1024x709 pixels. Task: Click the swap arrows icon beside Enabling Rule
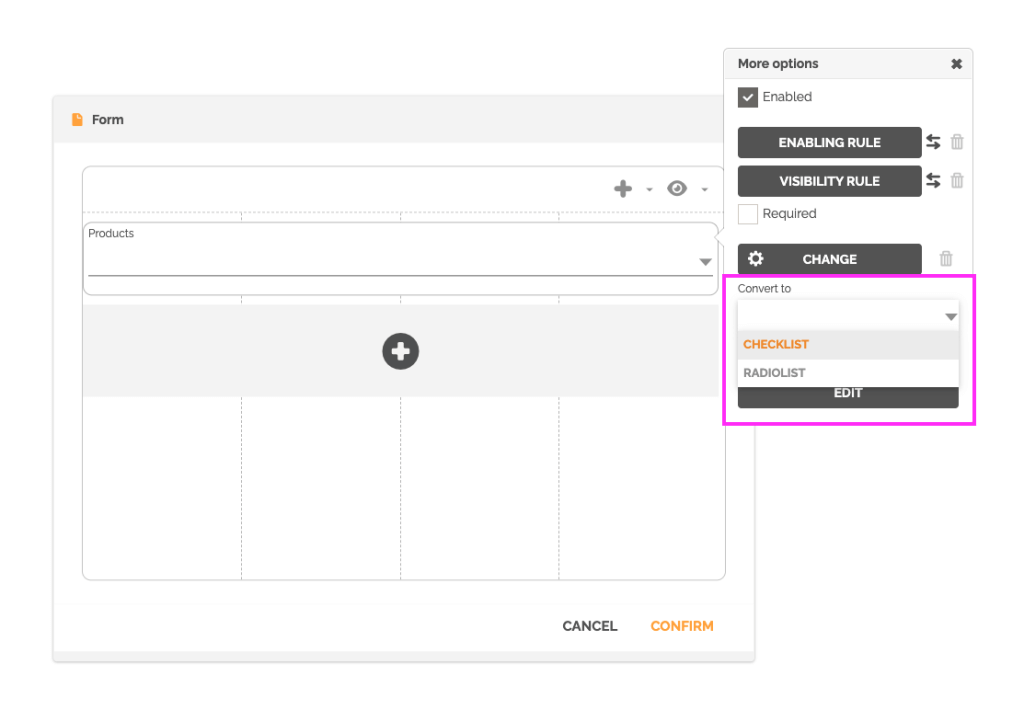click(x=933, y=142)
